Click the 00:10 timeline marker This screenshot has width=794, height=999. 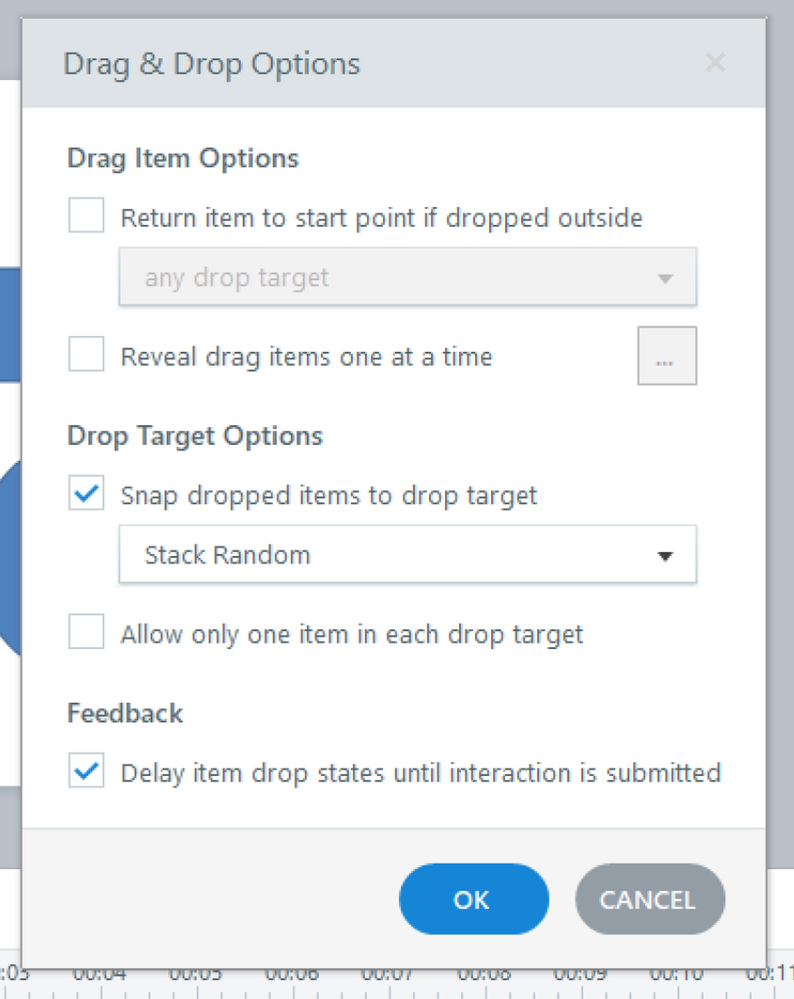[x=676, y=973]
